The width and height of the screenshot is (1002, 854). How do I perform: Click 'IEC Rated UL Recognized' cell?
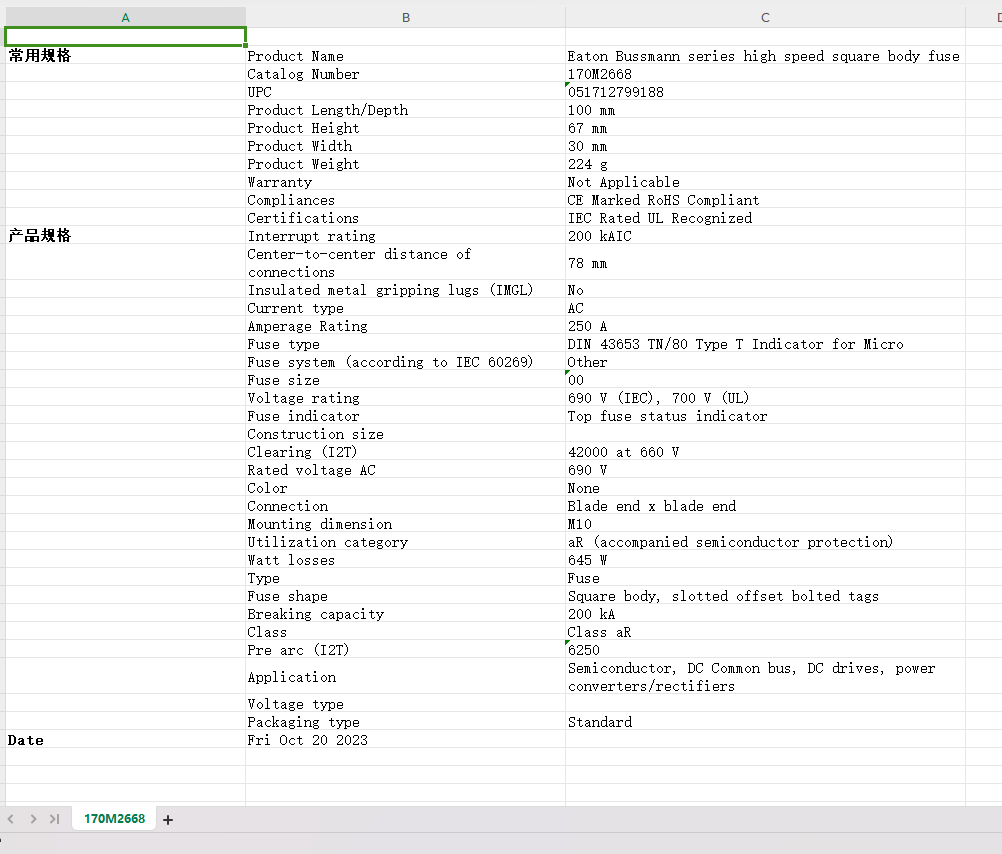[765, 218]
